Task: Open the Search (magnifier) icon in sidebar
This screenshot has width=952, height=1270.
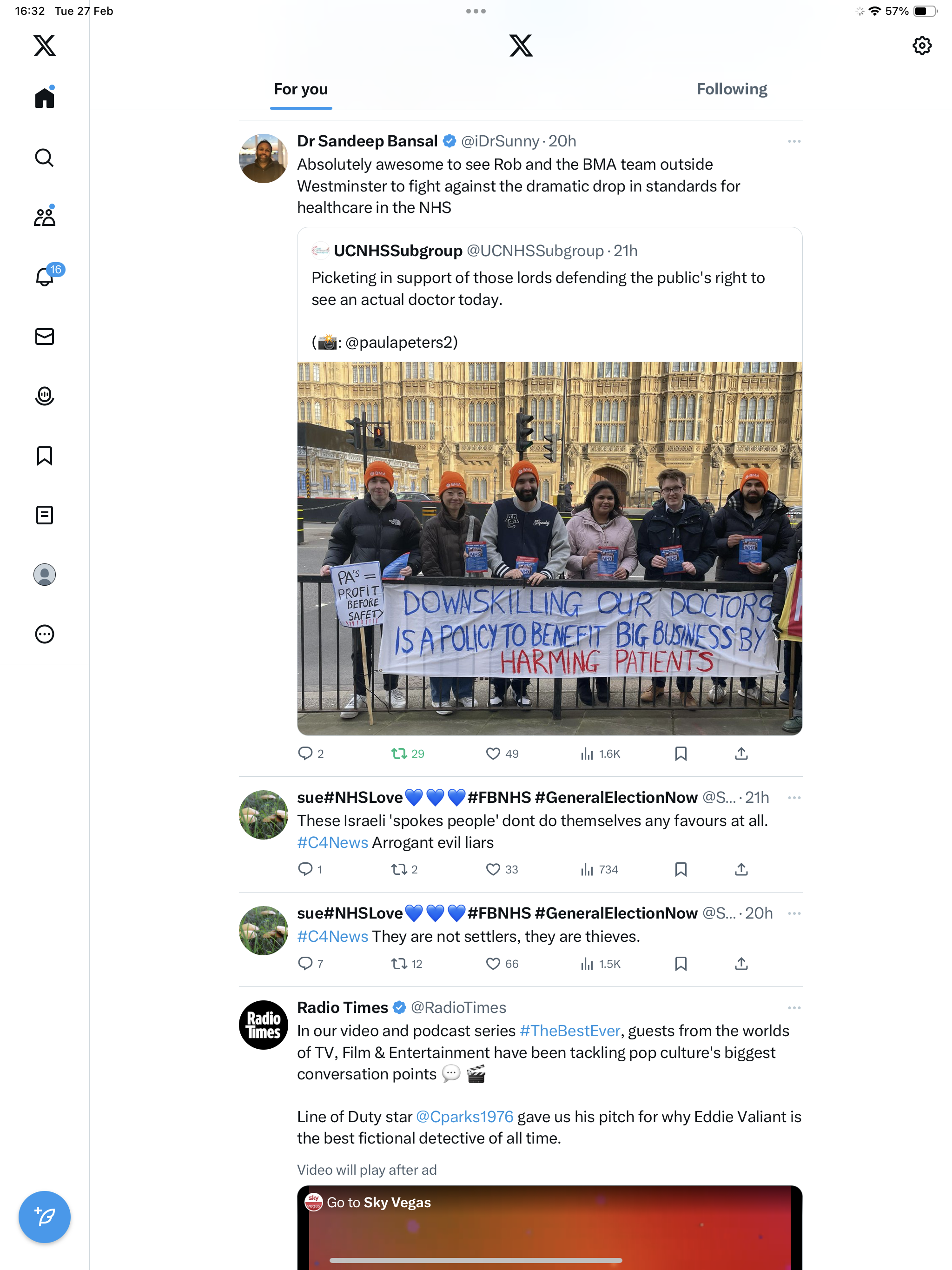Action: tap(44, 157)
